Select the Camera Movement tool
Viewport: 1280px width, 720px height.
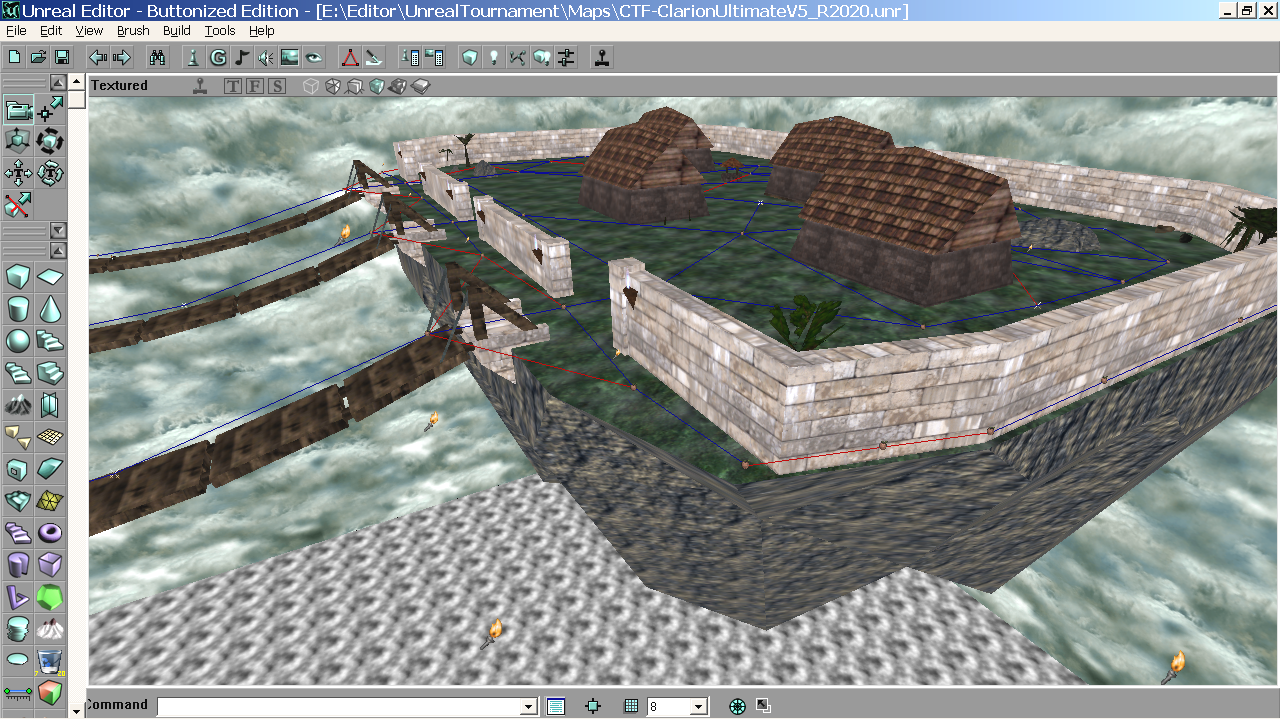coord(18,109)
